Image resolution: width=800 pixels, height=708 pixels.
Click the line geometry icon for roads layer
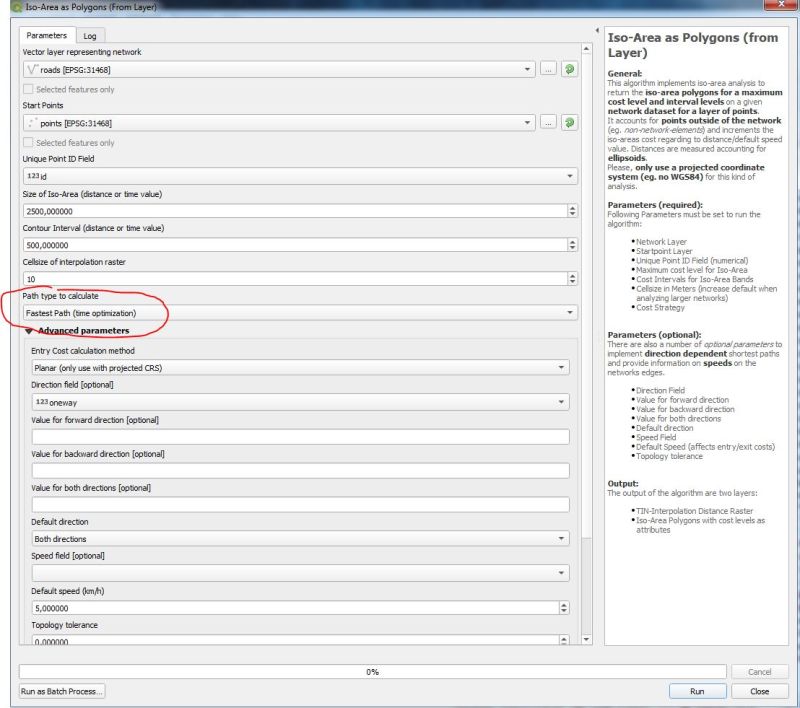point(33,68)
